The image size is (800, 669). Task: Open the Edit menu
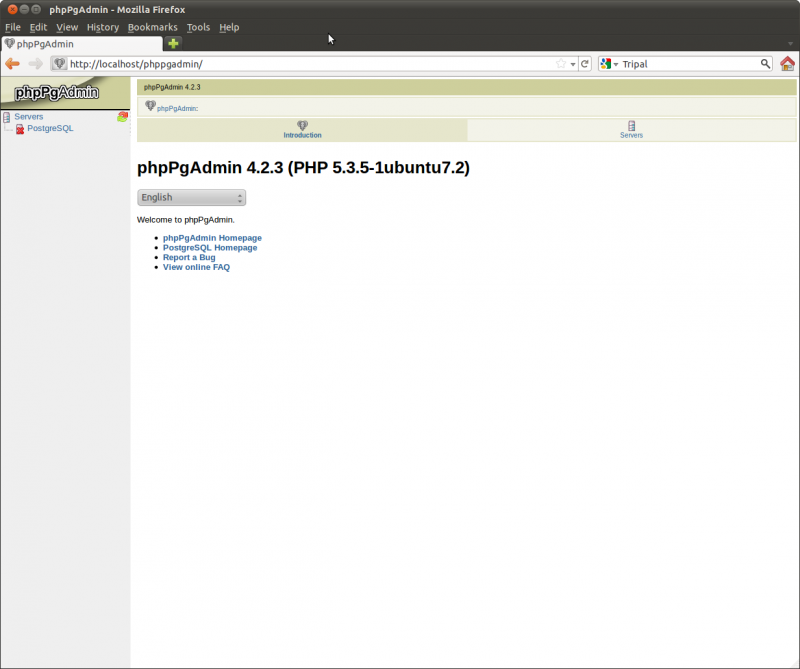[x=38, y=28]
